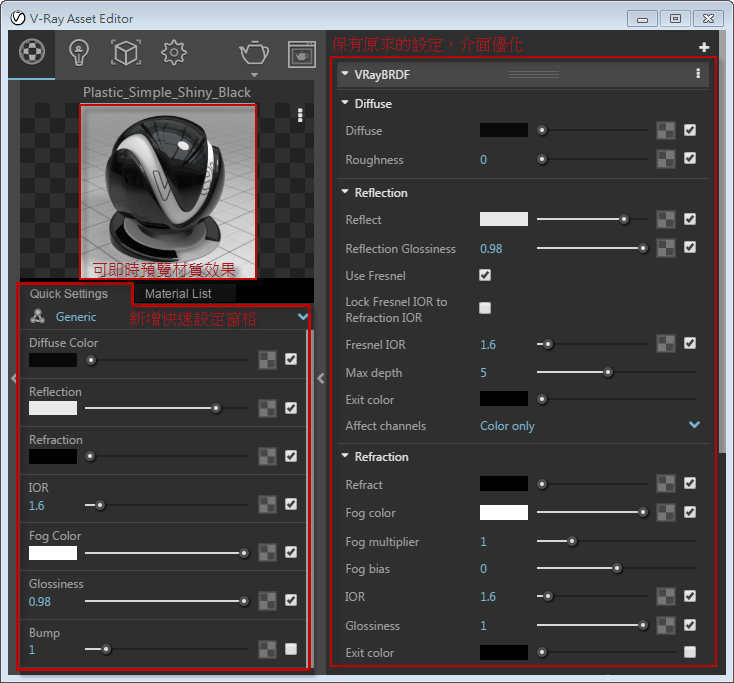Viewport: 734px width, 683px height.
Task: Expand render options arrow below the teapot
Action: pyautogui.click(x=254, y=75)
